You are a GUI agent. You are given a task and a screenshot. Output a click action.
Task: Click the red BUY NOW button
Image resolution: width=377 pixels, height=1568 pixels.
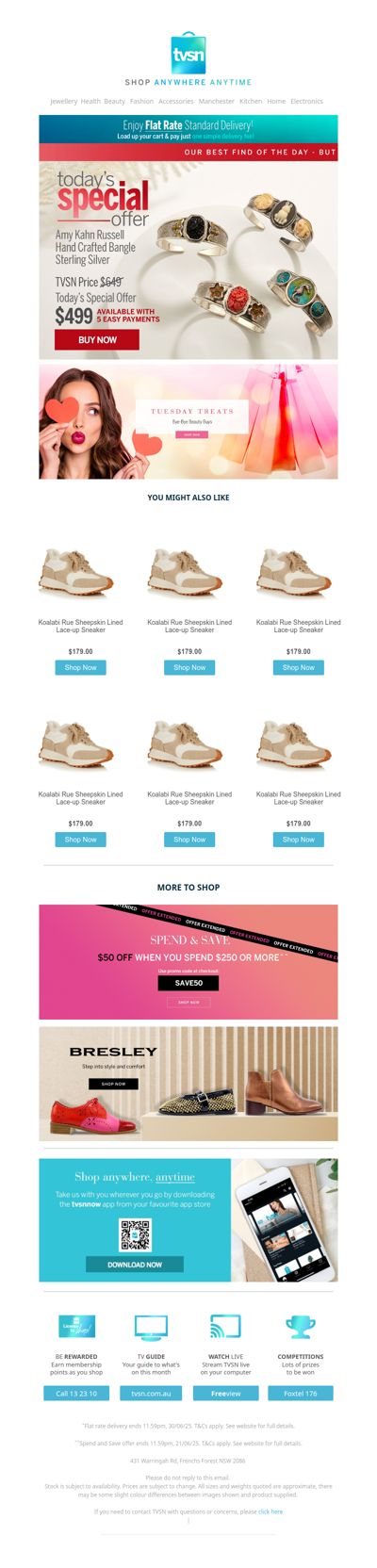pyautogui.click(x=97, y=339)
